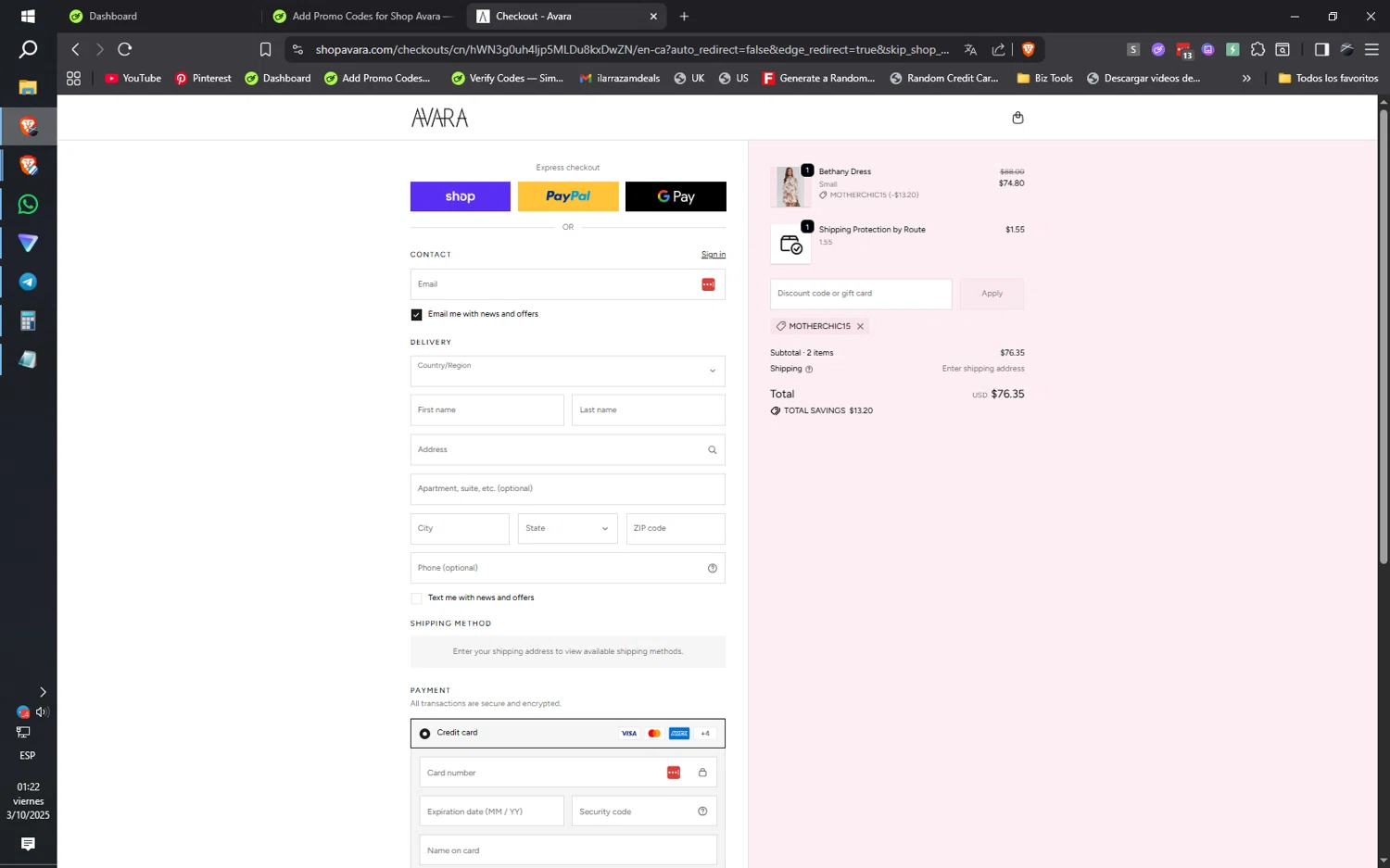Open Calculator from the taskbar

28,321
